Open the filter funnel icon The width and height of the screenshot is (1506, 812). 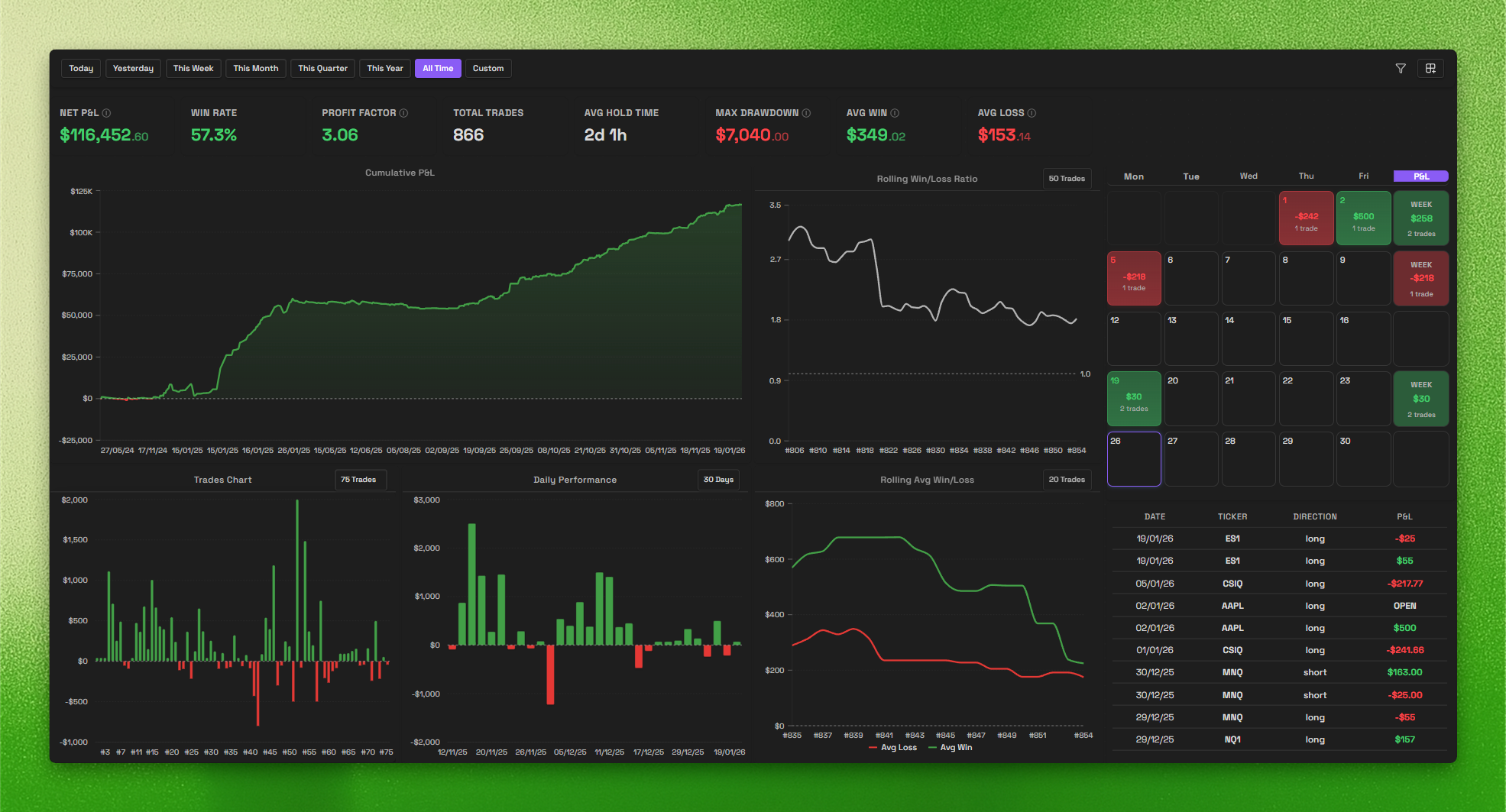[x=1401, y=69]
